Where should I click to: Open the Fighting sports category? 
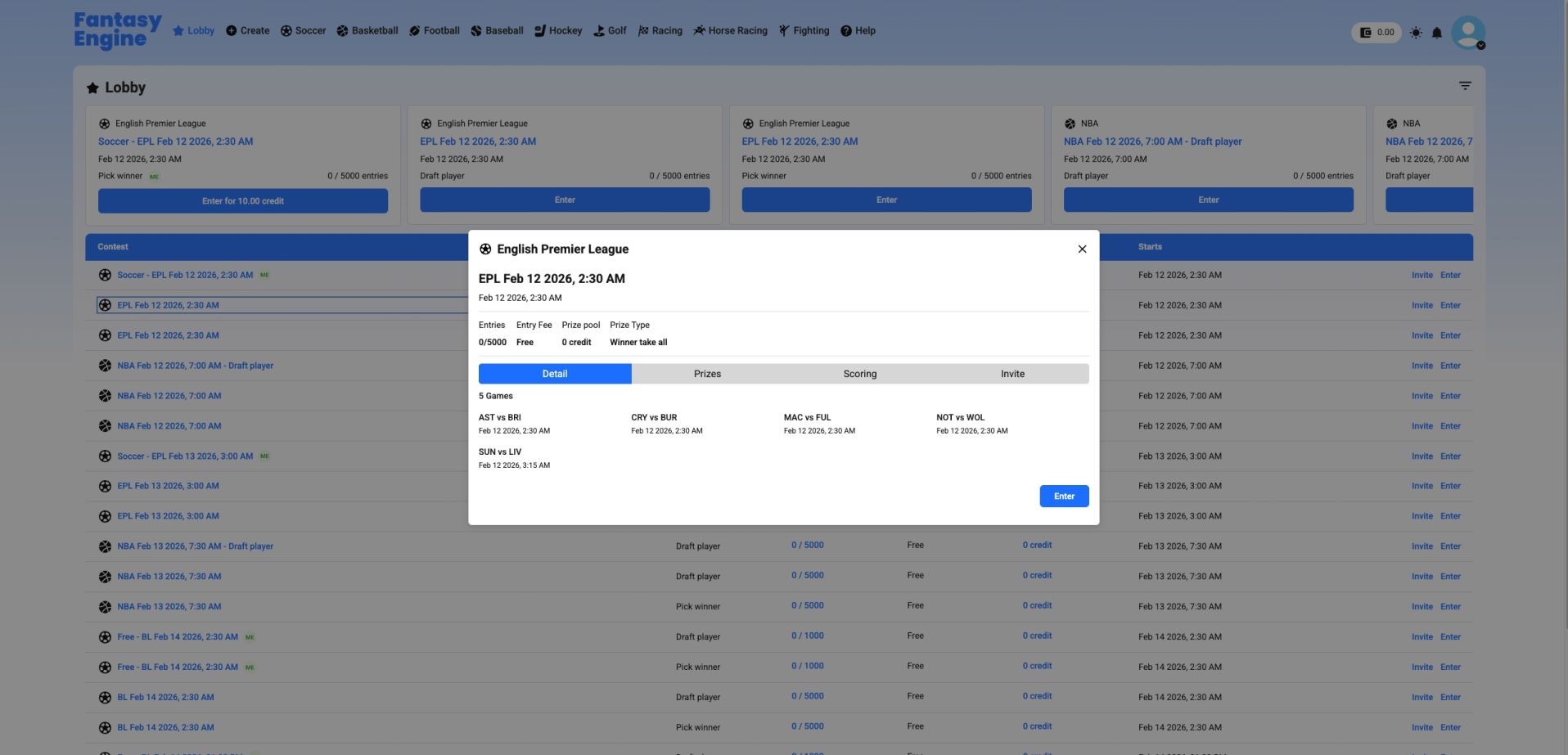pyautogui.click(x=804, y=31)
